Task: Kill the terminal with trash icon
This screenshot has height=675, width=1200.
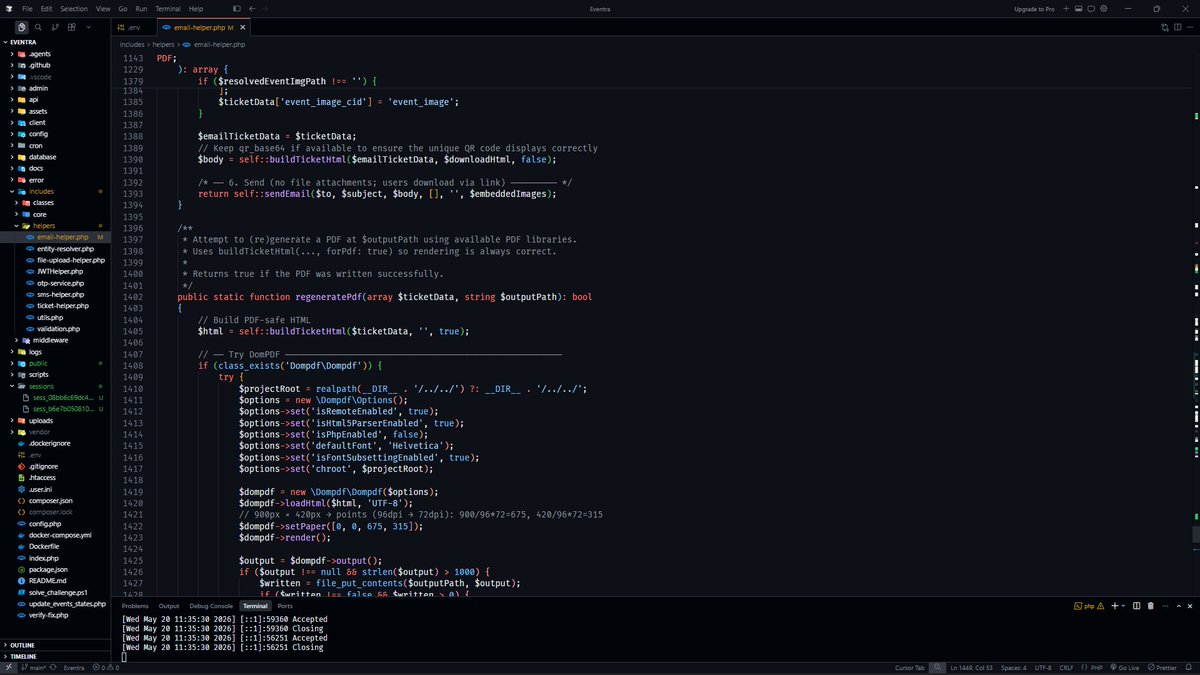Action: pos(1150,606)
